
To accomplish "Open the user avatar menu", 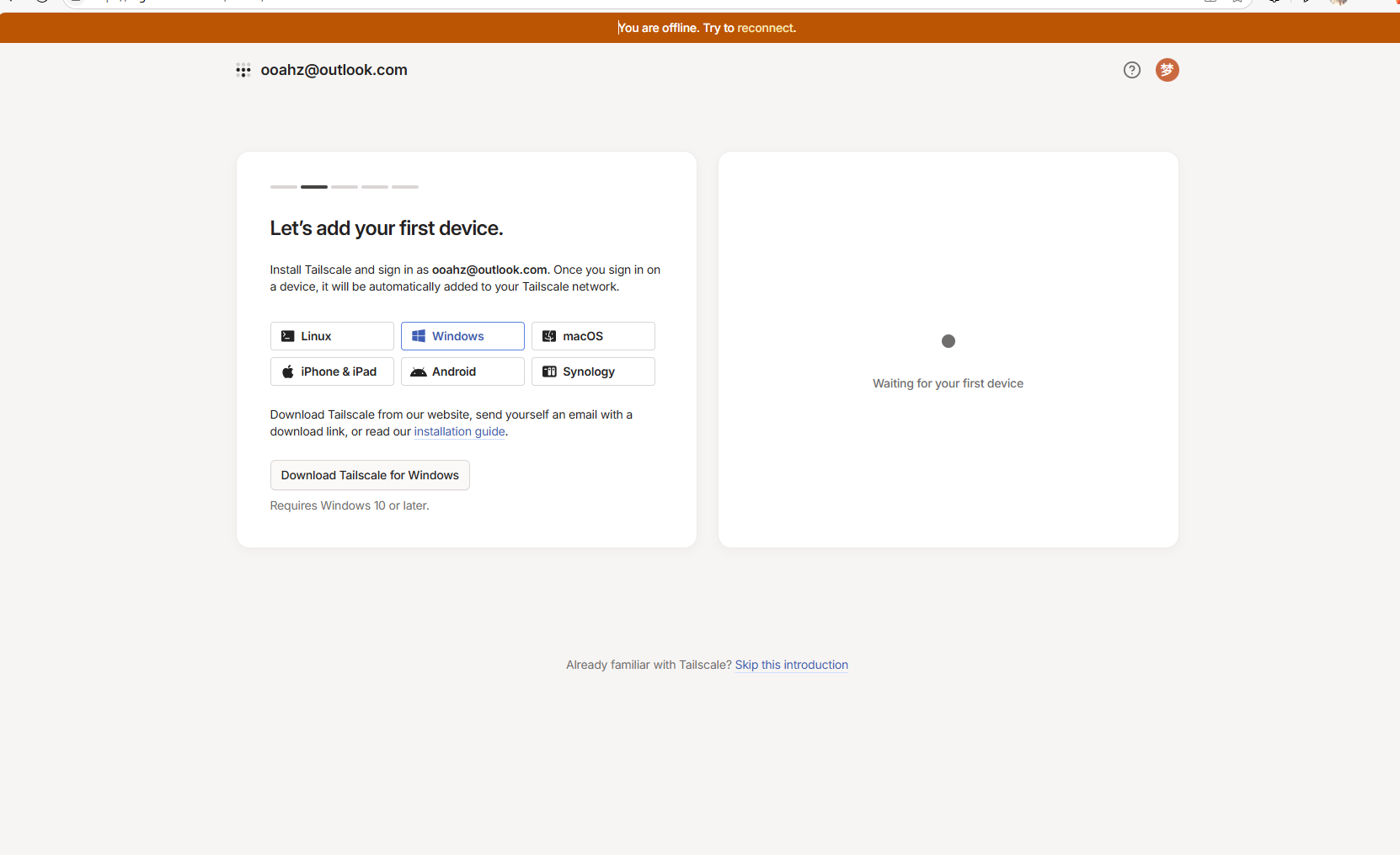I will coord(1168,70).
